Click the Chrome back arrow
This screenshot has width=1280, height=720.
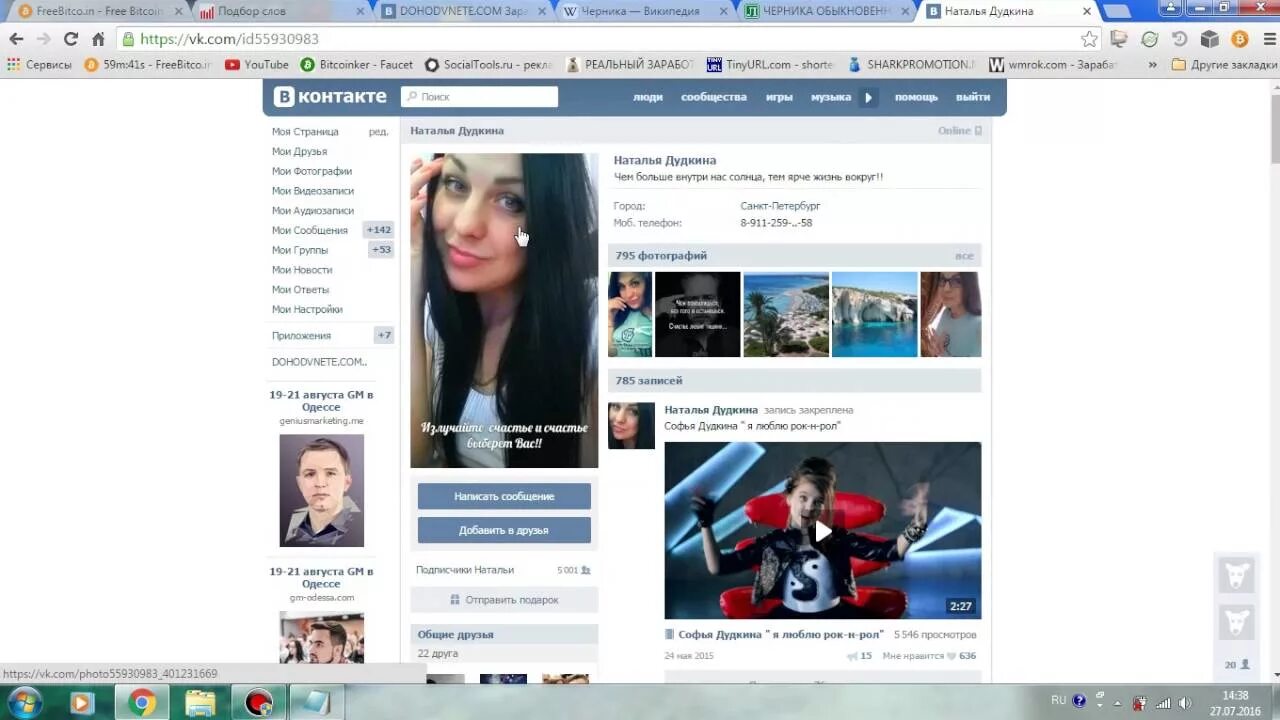16,39
